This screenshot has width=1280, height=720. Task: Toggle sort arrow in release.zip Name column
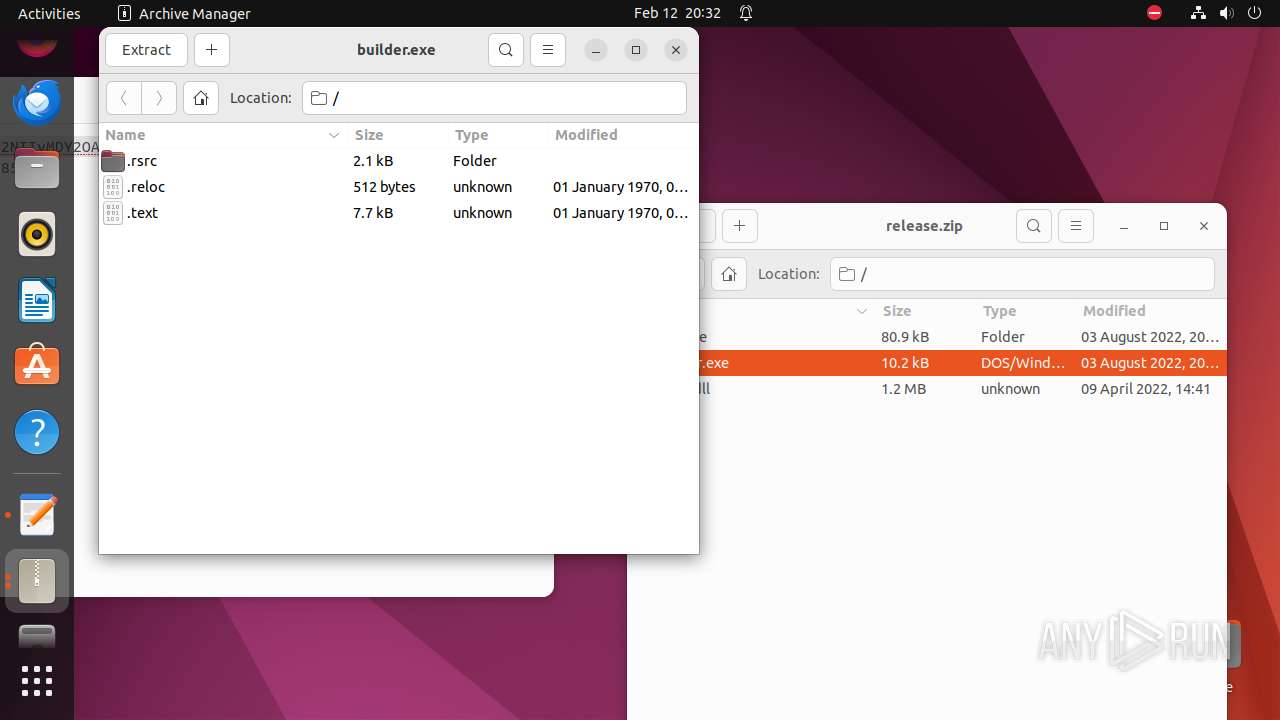pyautogui.click(x=862, y=312)
